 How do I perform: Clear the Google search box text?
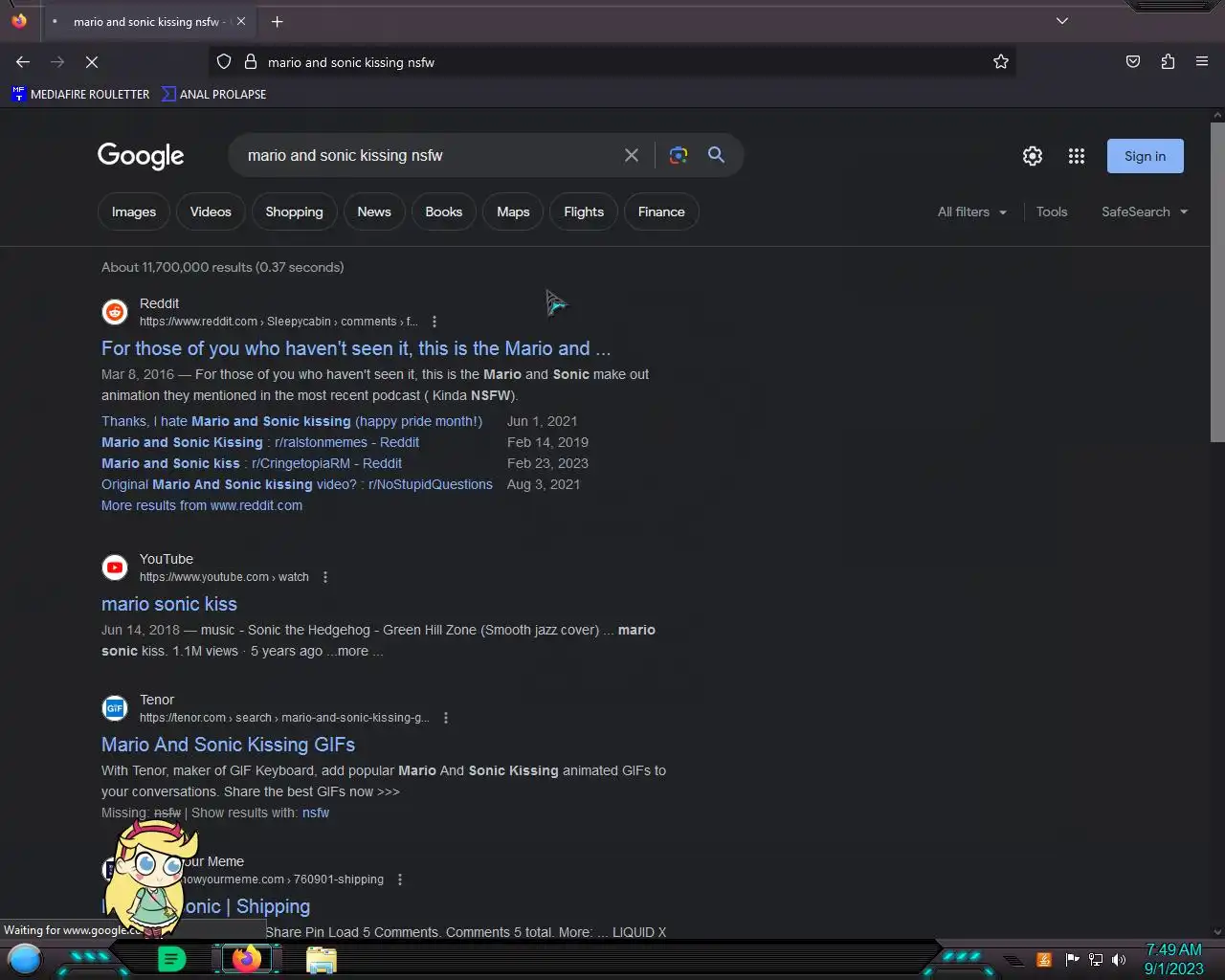pyautogui.click(x=632, y=155)
